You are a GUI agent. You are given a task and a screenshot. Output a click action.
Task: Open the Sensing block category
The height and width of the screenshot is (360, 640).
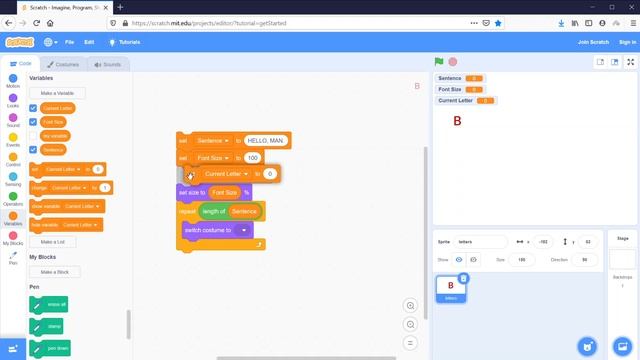pos(13,179)
